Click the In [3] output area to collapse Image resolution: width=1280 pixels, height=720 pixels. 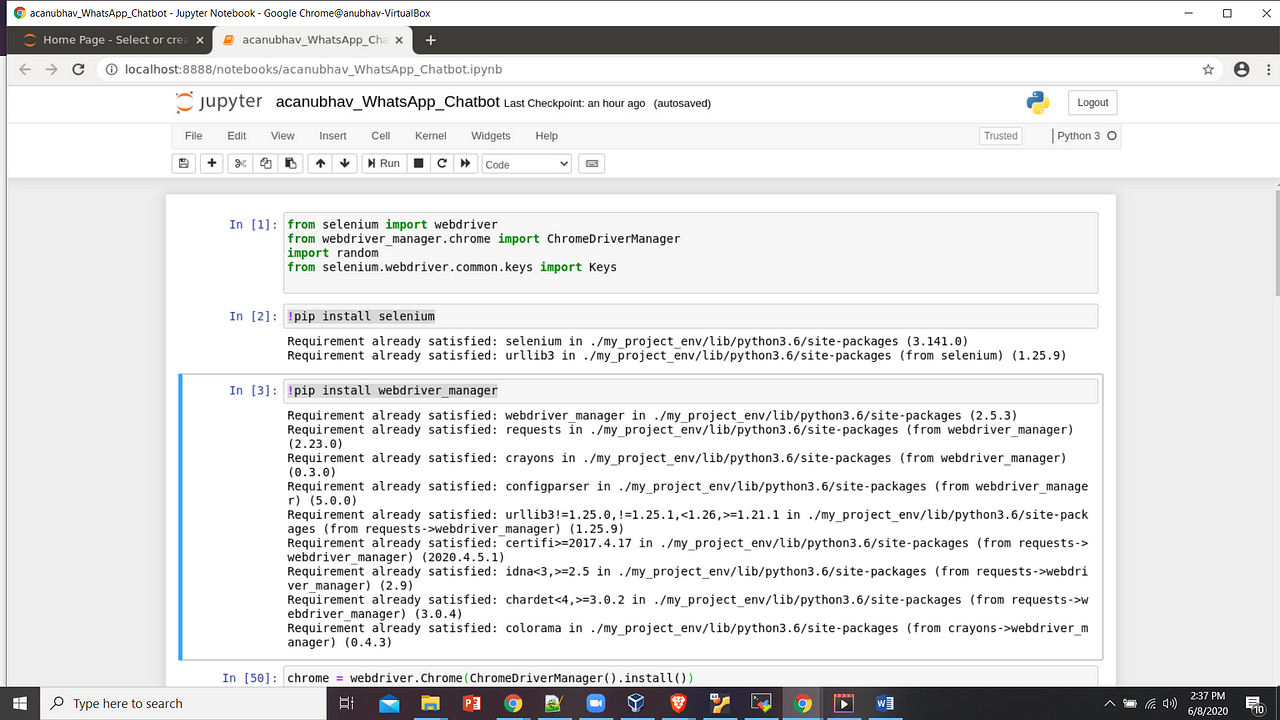tap(230, 529)
